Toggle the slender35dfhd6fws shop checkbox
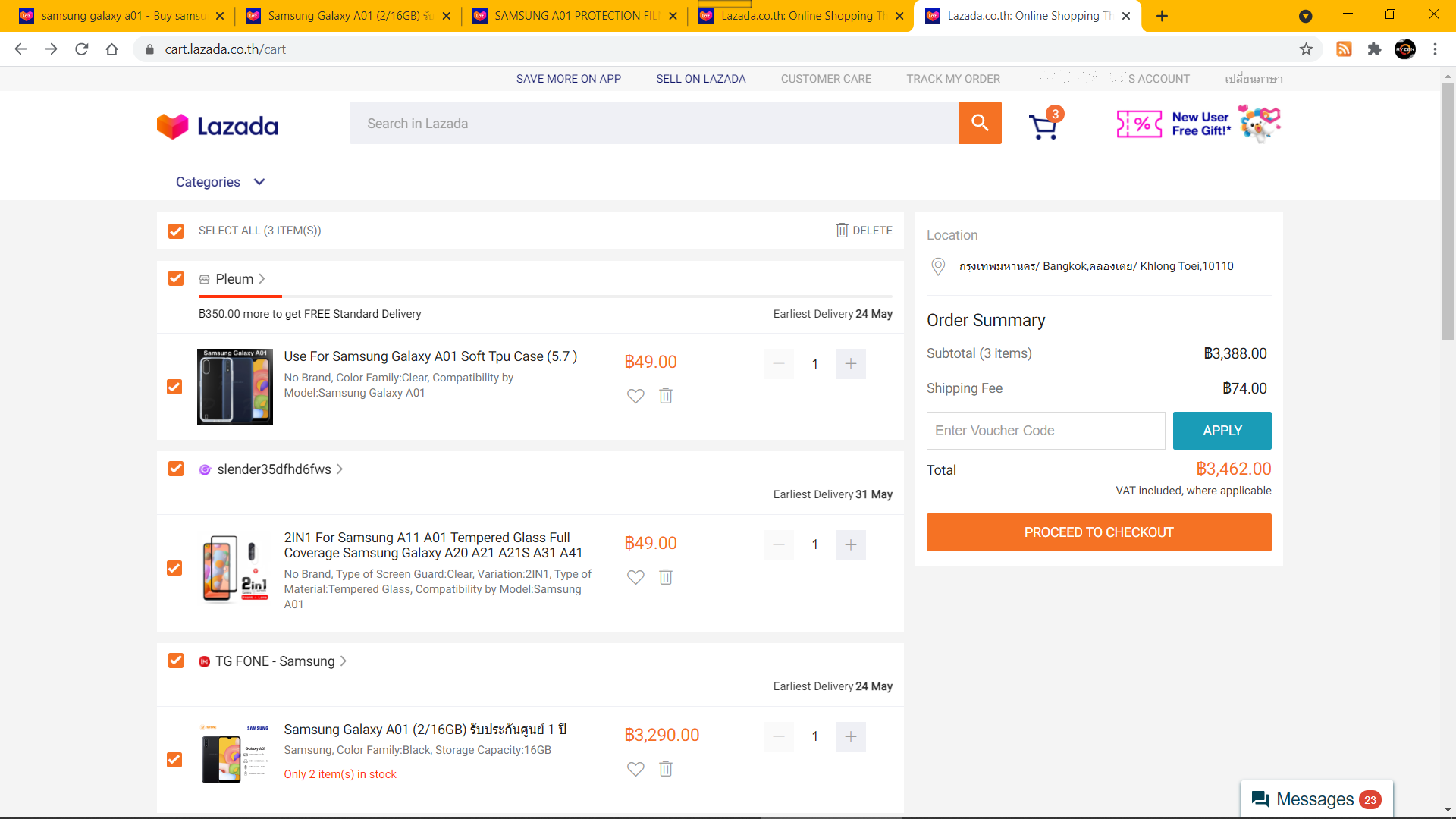 click(x=176, y=469)
